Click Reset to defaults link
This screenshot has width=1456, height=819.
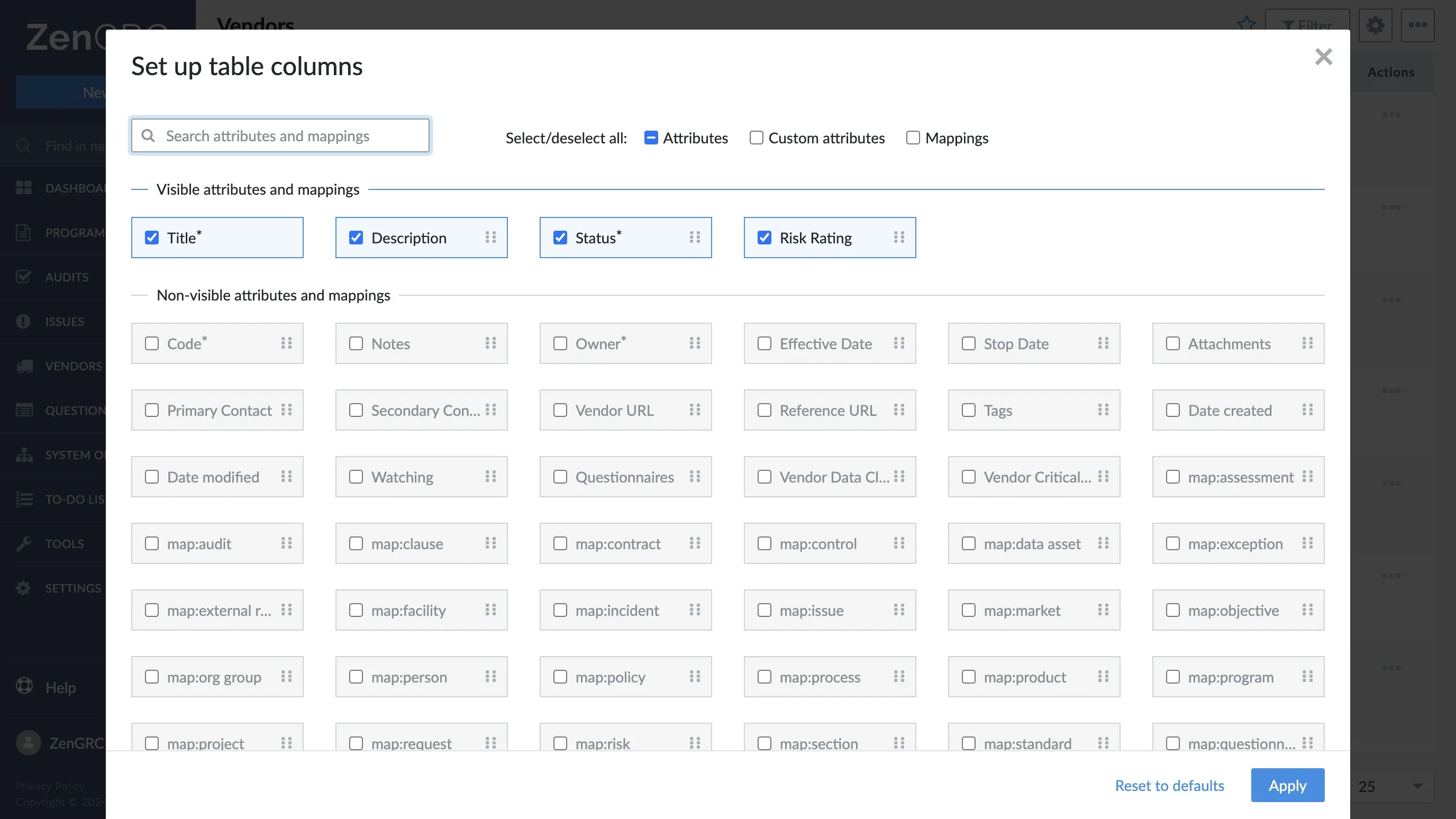(1169, 785)
